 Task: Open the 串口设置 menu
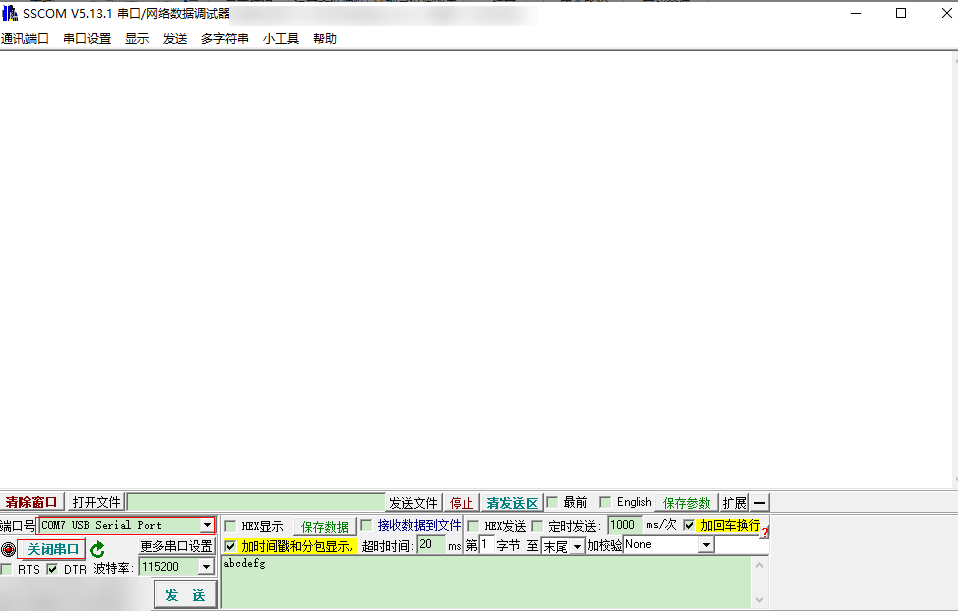[x=87, y=39]
